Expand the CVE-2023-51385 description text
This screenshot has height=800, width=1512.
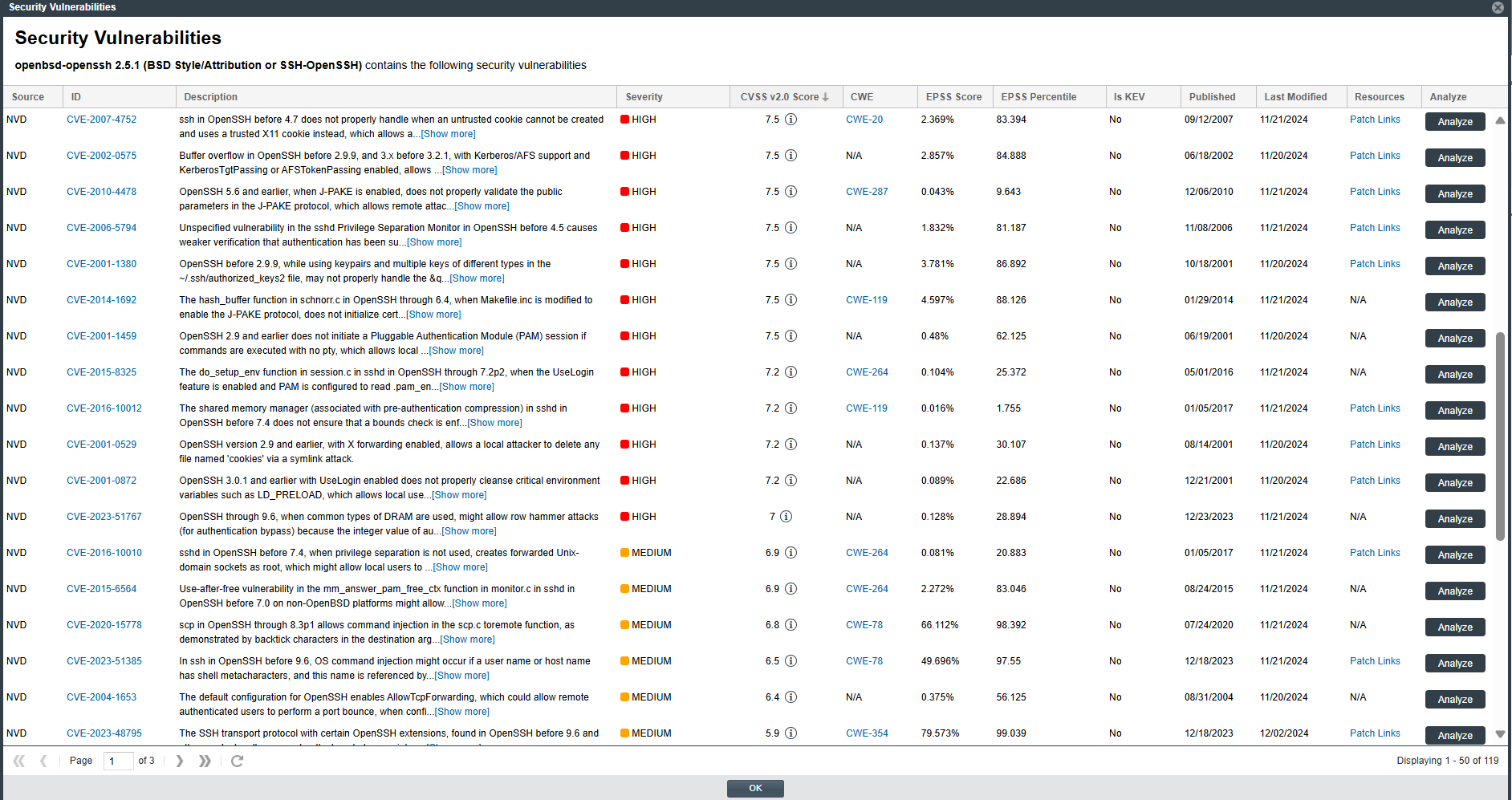[461, 676]
